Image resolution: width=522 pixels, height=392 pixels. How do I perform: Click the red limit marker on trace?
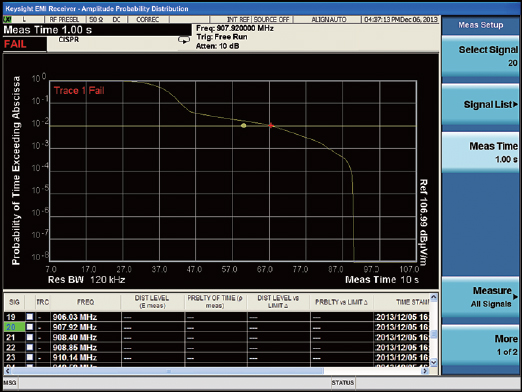pos(271,125)
